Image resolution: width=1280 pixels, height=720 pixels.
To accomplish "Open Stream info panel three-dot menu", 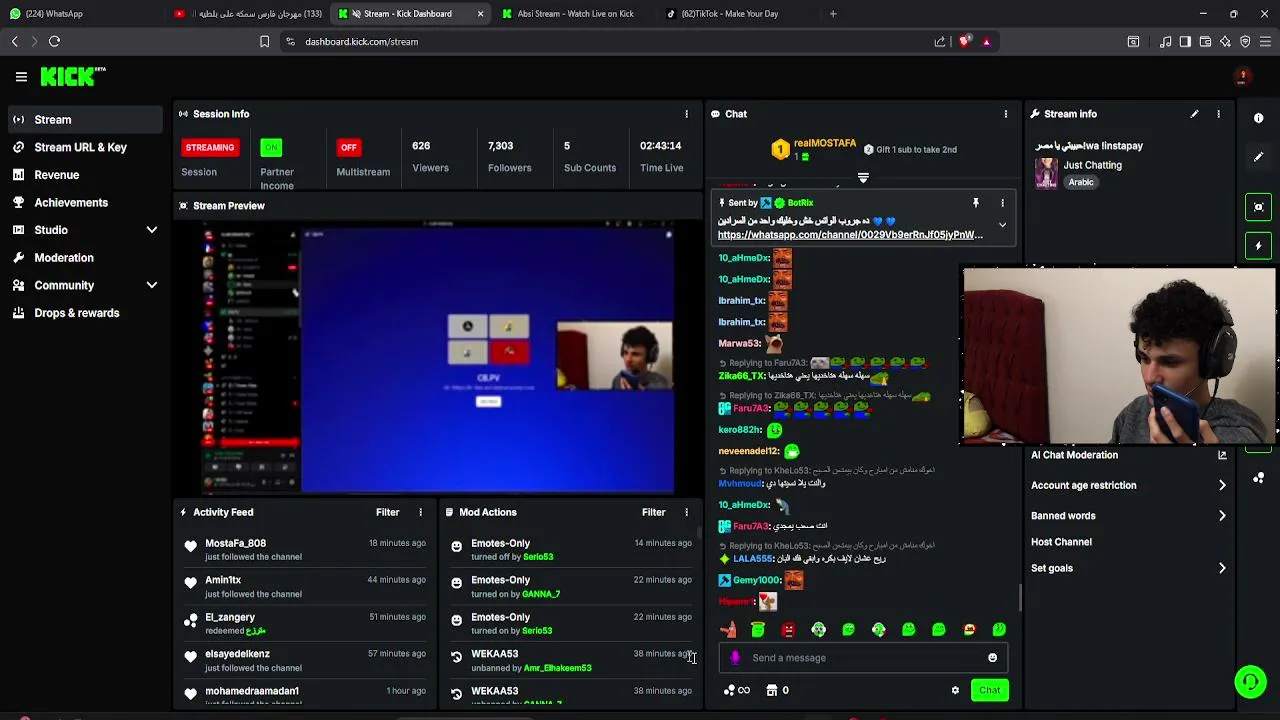I will (x=1218, y=114).
